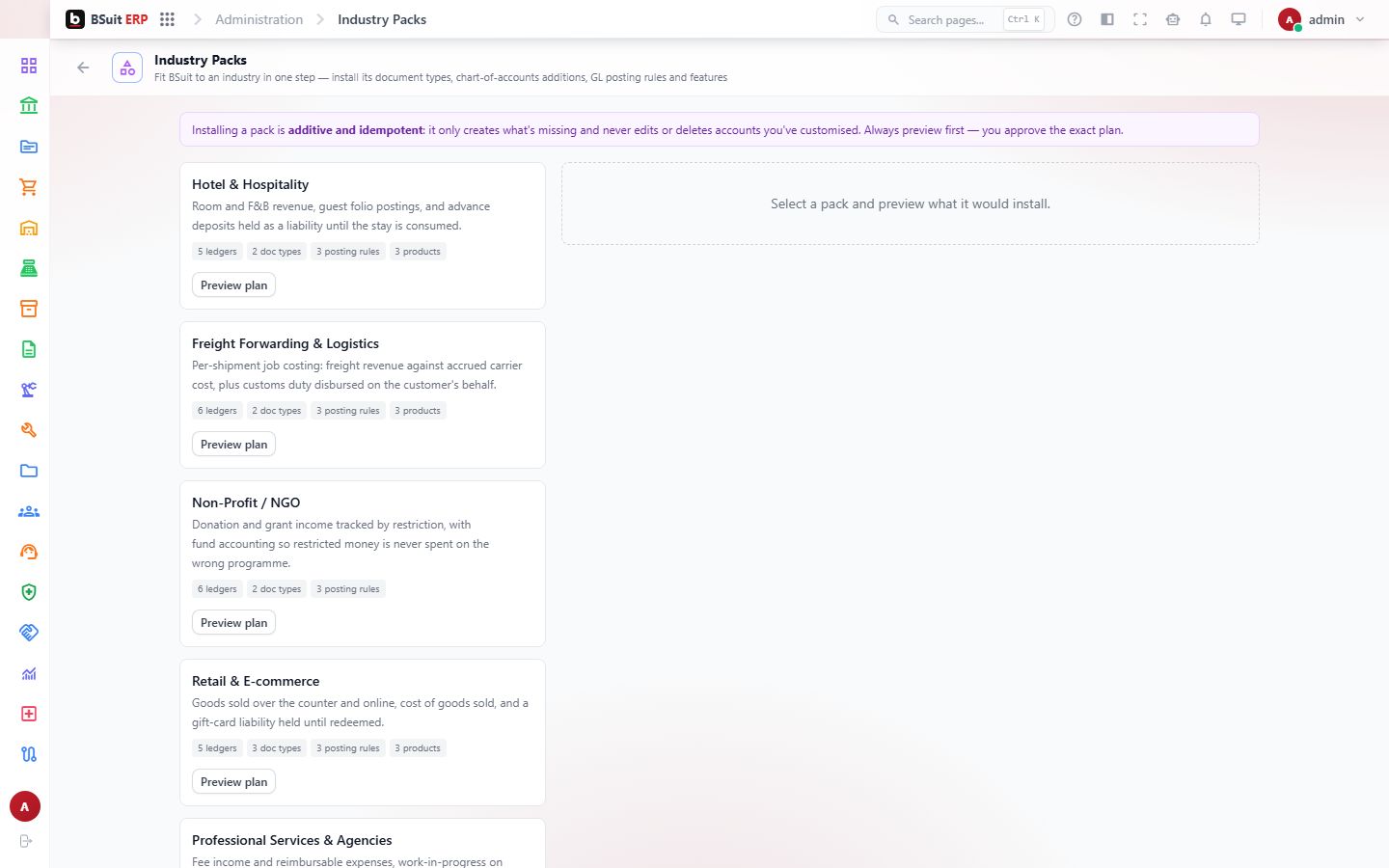The image size is (1389, 868).
Task: Open the handshake icon in sidebar
Action: 29,633
